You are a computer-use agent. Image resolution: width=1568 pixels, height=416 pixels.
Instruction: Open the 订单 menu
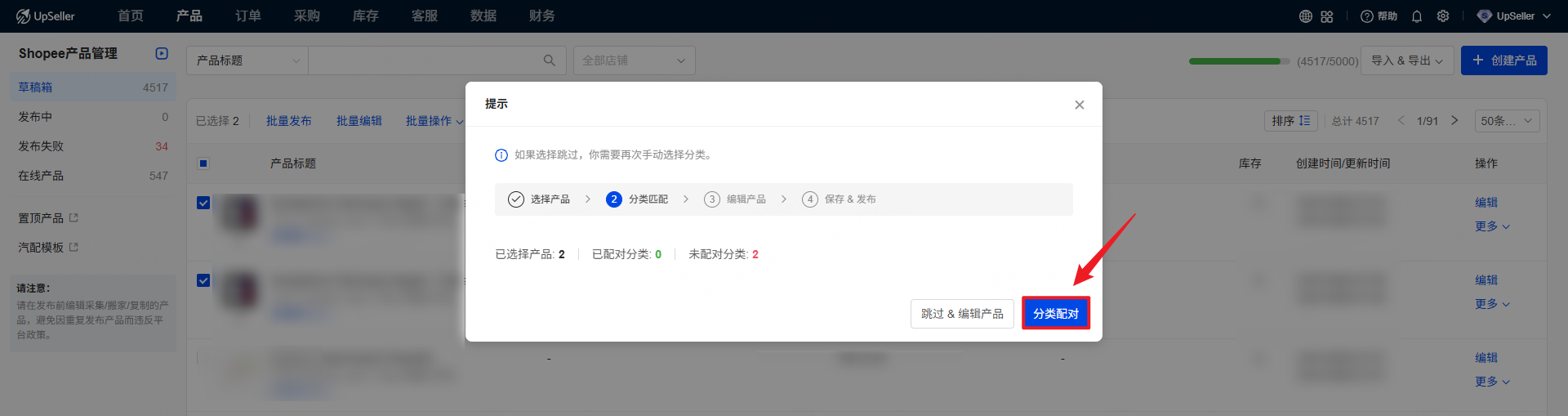click(248, 16)
